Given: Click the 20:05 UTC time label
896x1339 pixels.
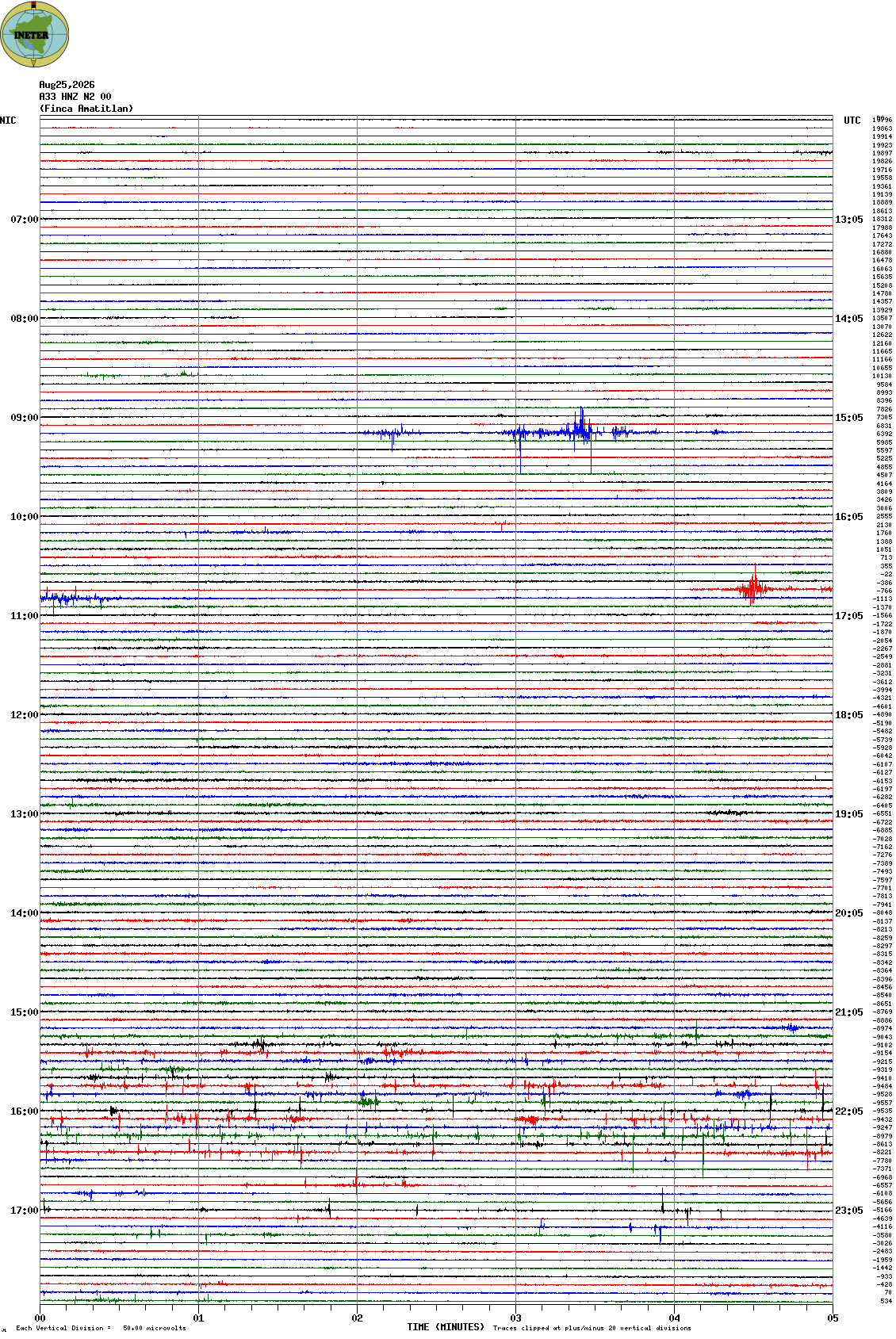Looking at the screenshot, I should pyautogui.click(x=849, y=913).
